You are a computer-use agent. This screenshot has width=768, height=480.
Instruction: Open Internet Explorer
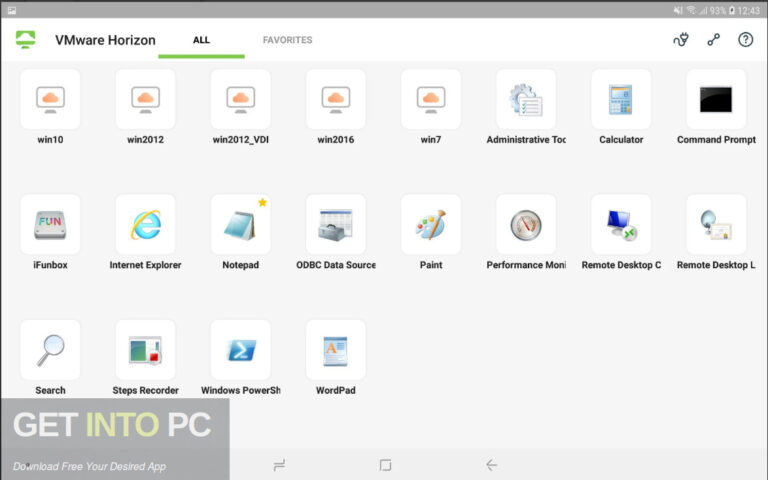(x=145, y=225)
